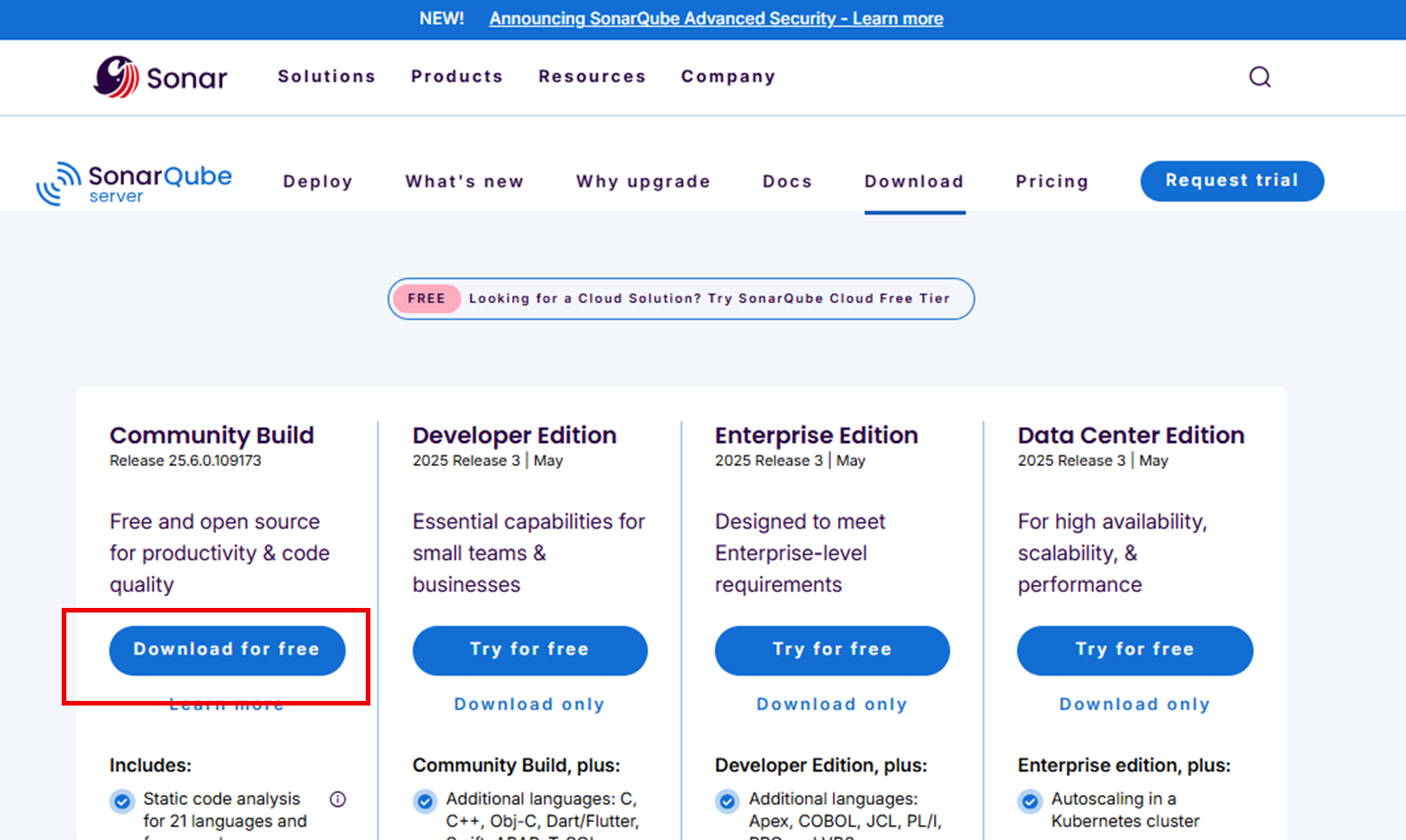Go to the Deploy tab
Image resolution: width=1406 pixels, height=840 pixels.
click(318, 181)
